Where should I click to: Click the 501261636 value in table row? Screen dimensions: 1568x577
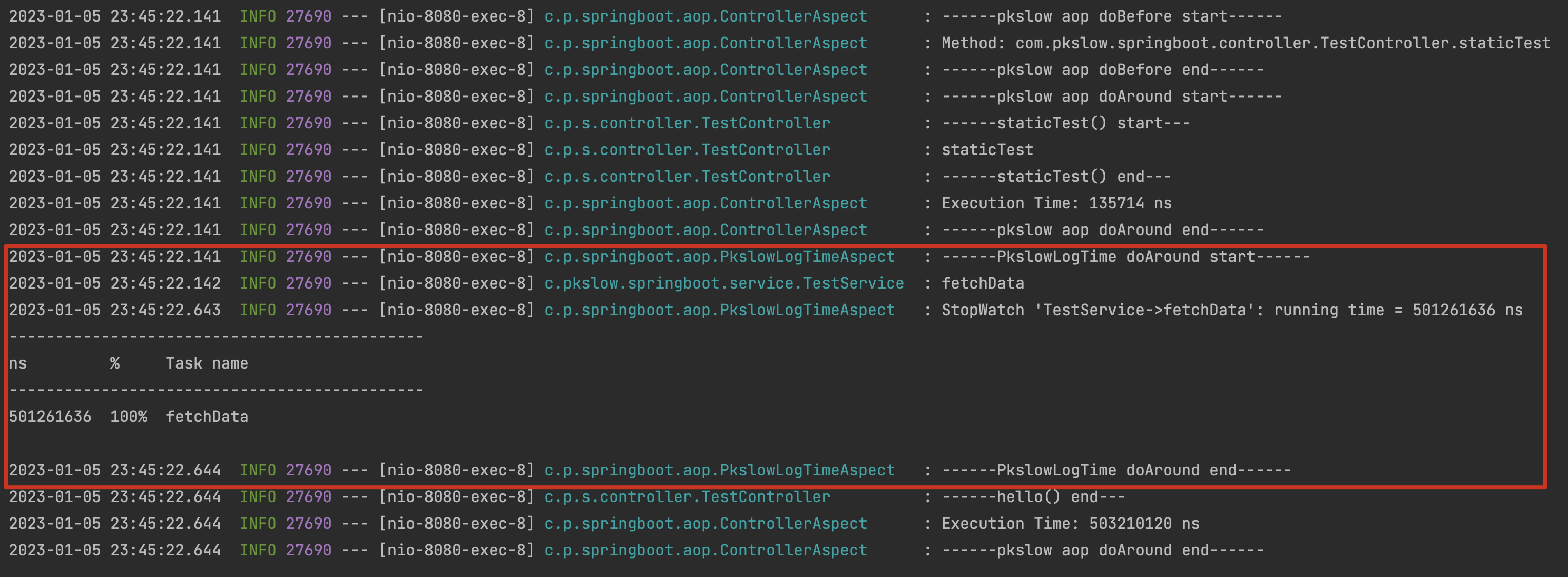50,417
